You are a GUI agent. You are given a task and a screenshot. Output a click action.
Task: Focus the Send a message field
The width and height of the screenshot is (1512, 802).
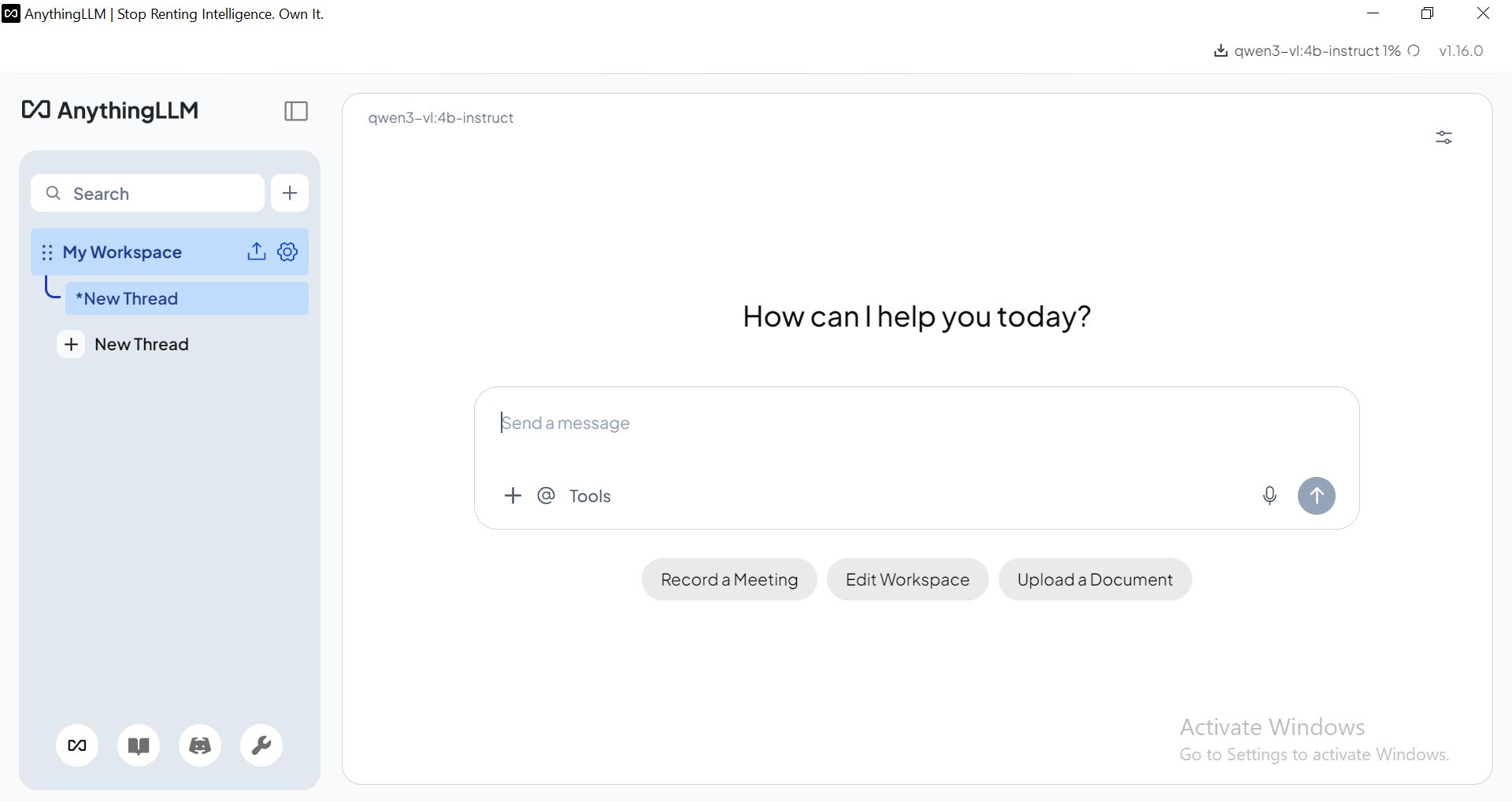(x=917, y=423)
